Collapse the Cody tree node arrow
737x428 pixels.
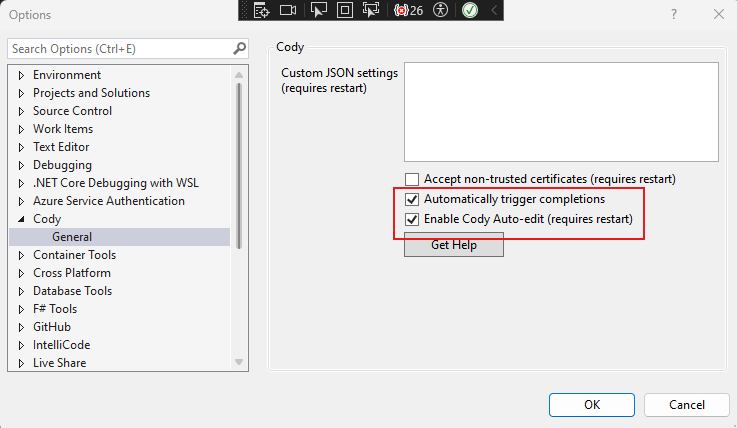coord(21,219)
